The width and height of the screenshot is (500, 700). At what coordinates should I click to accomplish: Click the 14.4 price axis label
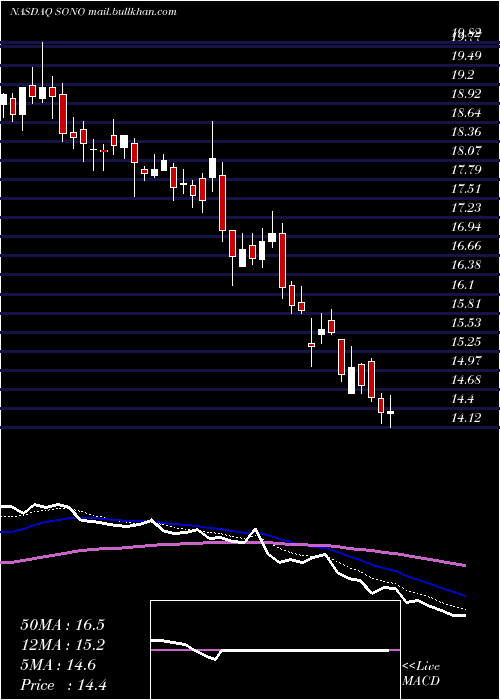462,399
